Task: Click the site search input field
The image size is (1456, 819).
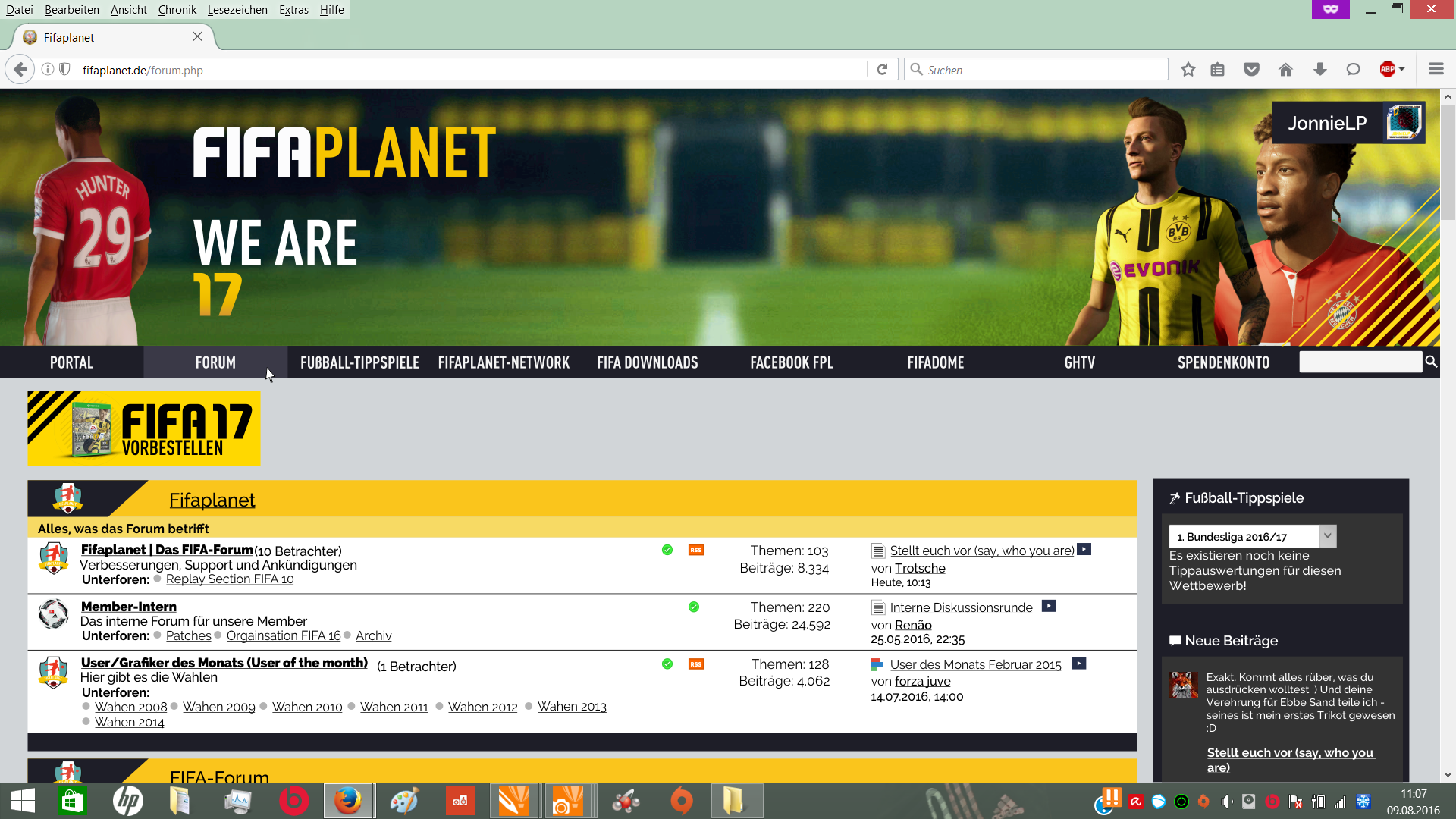Action: click(x=1360, y=362)
